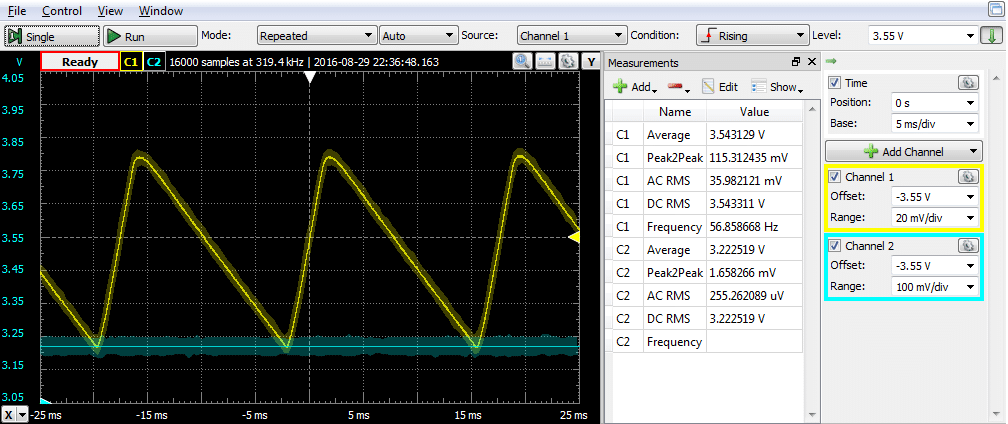Open the Time settings gear icon
The width and height of the screenshot is (1008, 424).
[x=969, y=83]
